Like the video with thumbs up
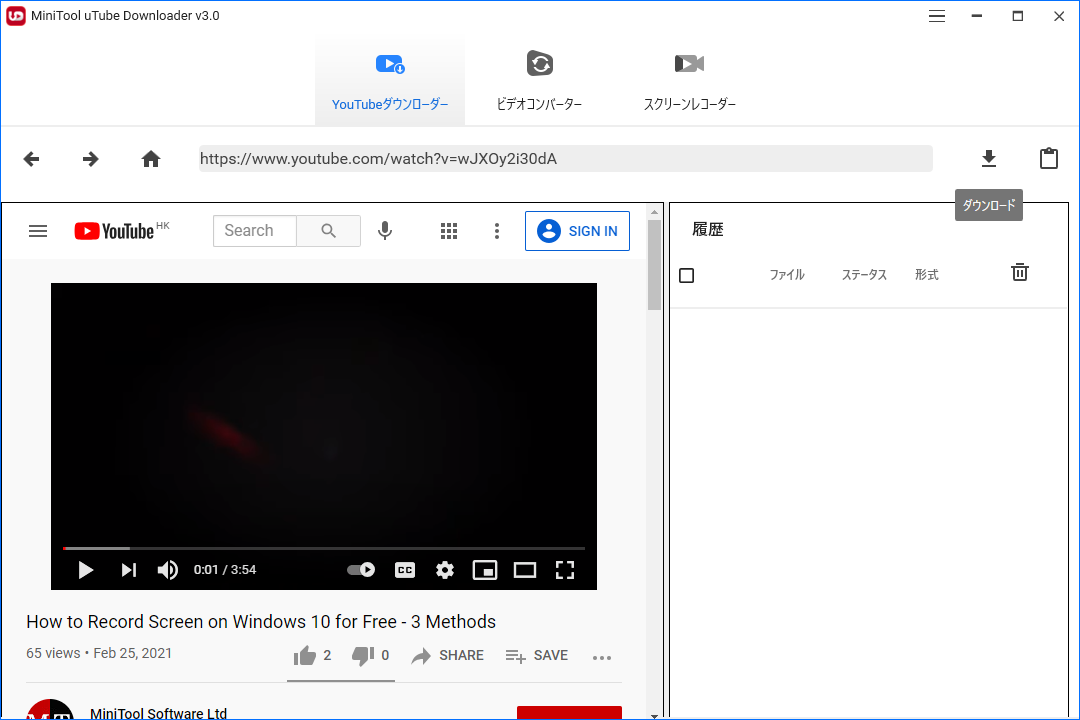Viewport: 1080px width, 720px height. (x=312, y=655)
